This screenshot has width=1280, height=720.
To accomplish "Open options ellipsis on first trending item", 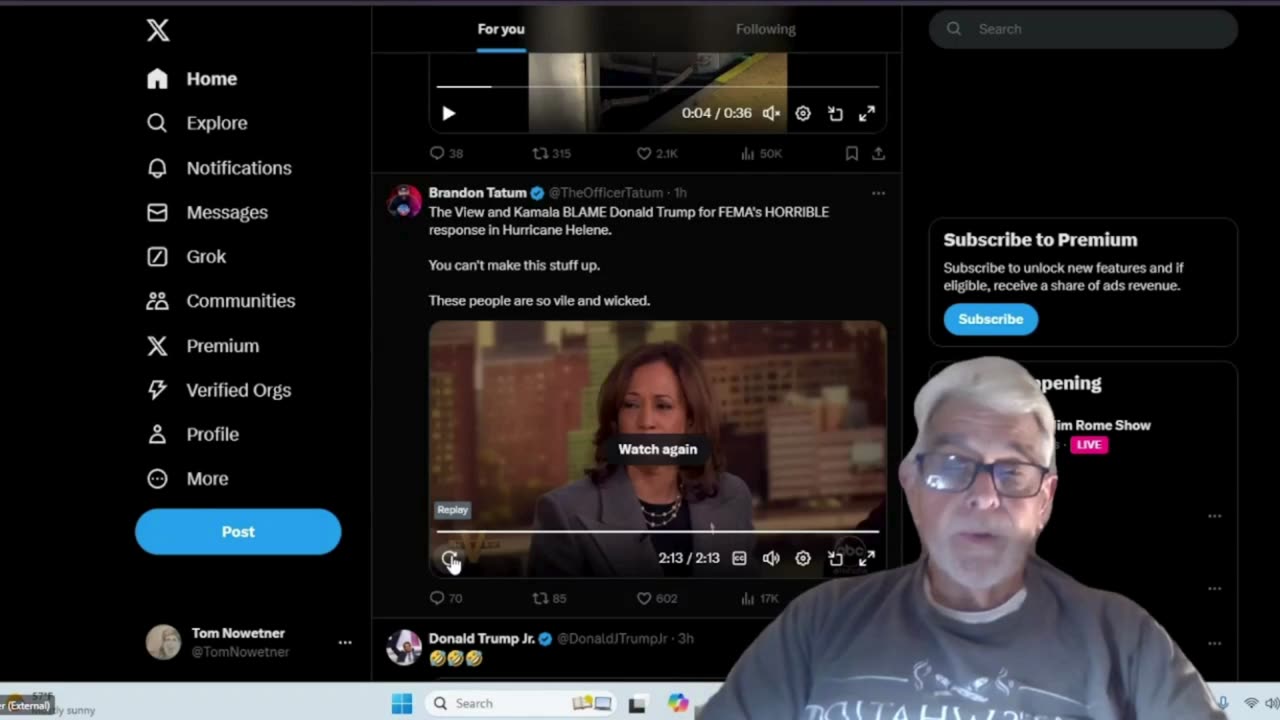I will [x=1214, y=516].
